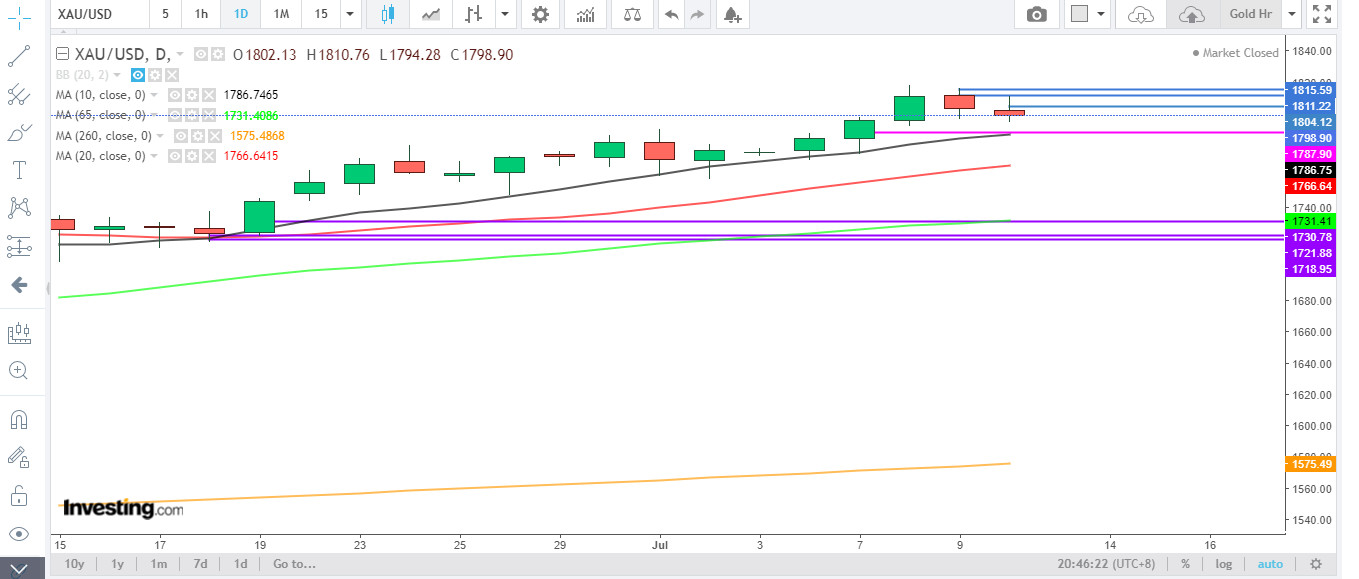
Task: Toggle hide all drawings eye icon
Action: click(18, 533)
